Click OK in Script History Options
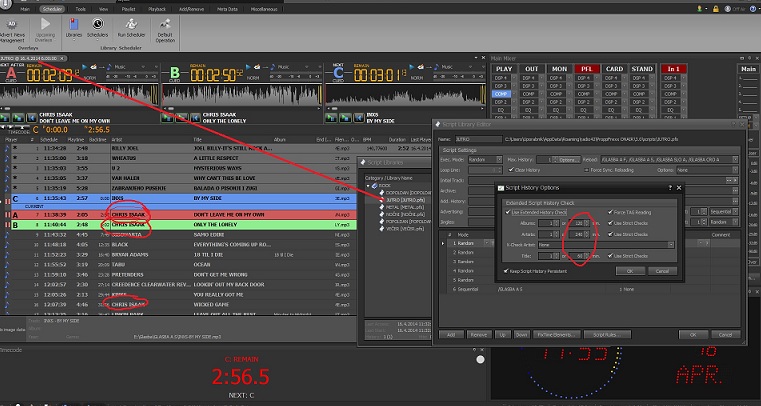This screenshot has height=406, width=761. point(631,271)
